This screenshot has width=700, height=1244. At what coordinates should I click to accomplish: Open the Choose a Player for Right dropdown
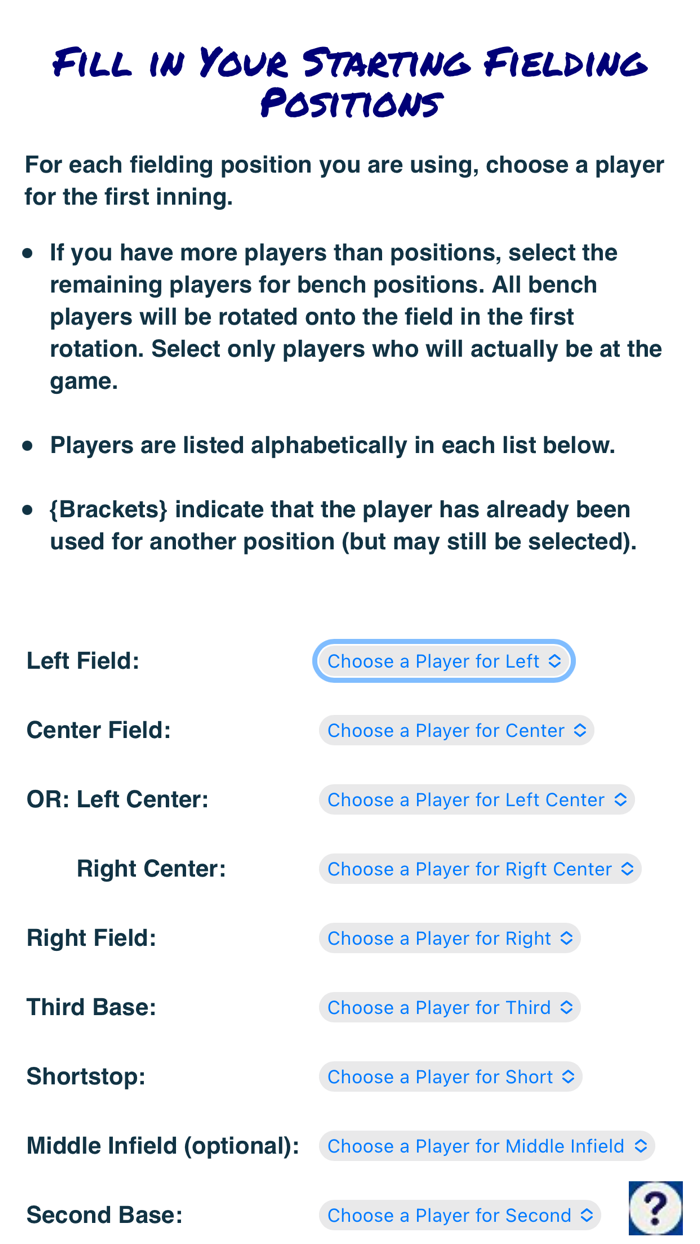(x=450, y=938)
